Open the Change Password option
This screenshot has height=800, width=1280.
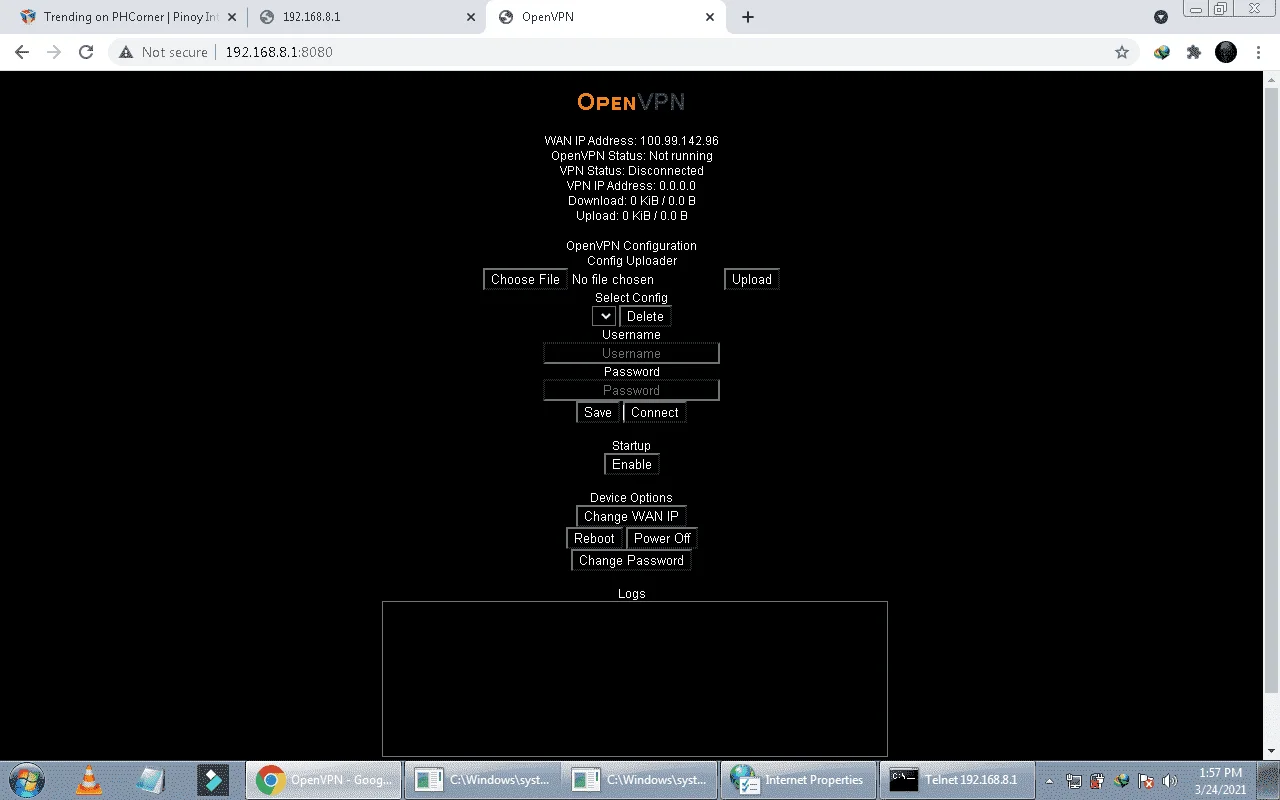pos(631,561)
